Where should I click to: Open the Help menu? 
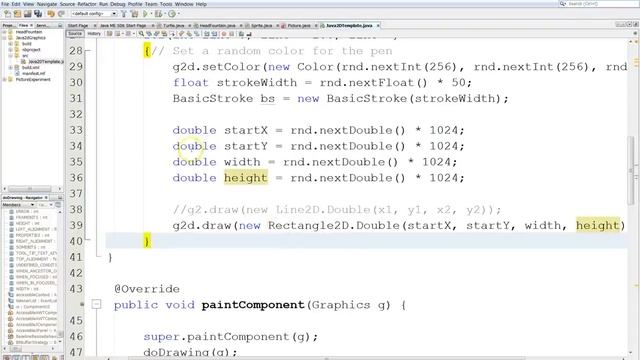pyautogui.click(x=201, y=4)
